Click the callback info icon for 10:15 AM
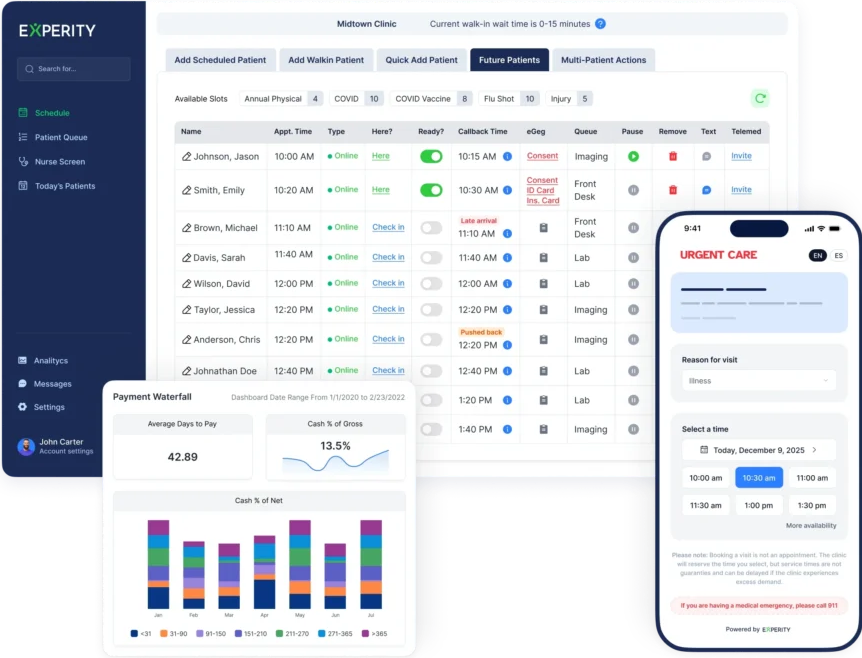 click(x=507, y=157)
